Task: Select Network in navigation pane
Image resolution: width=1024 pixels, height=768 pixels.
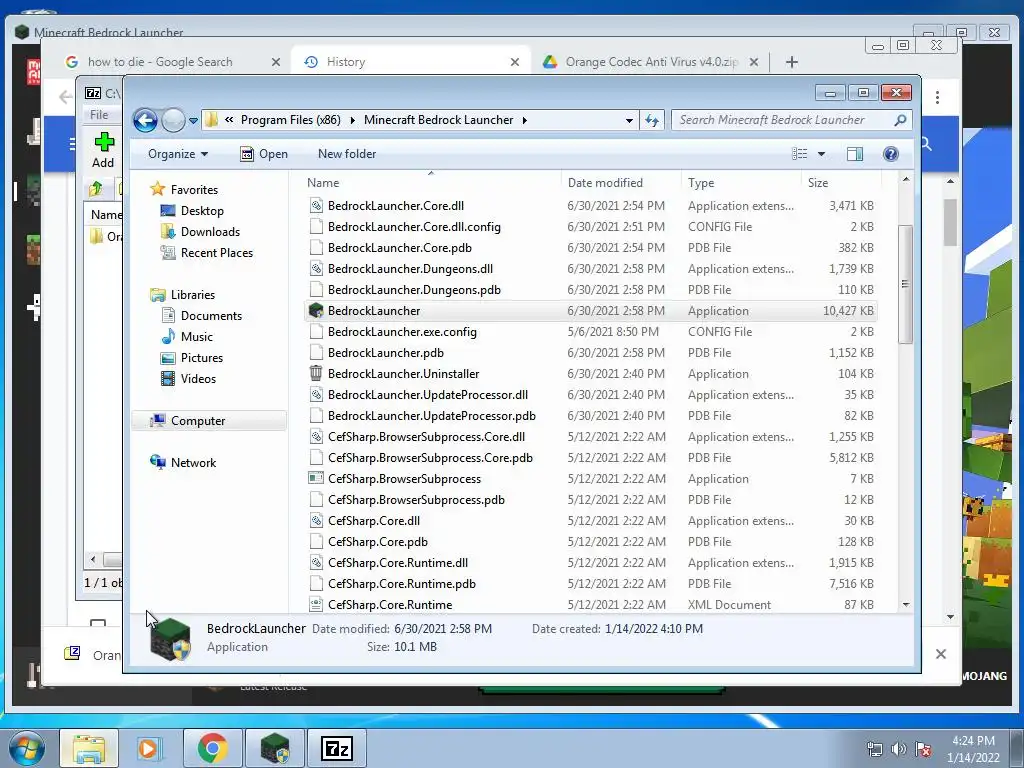Action: point(193,463)
